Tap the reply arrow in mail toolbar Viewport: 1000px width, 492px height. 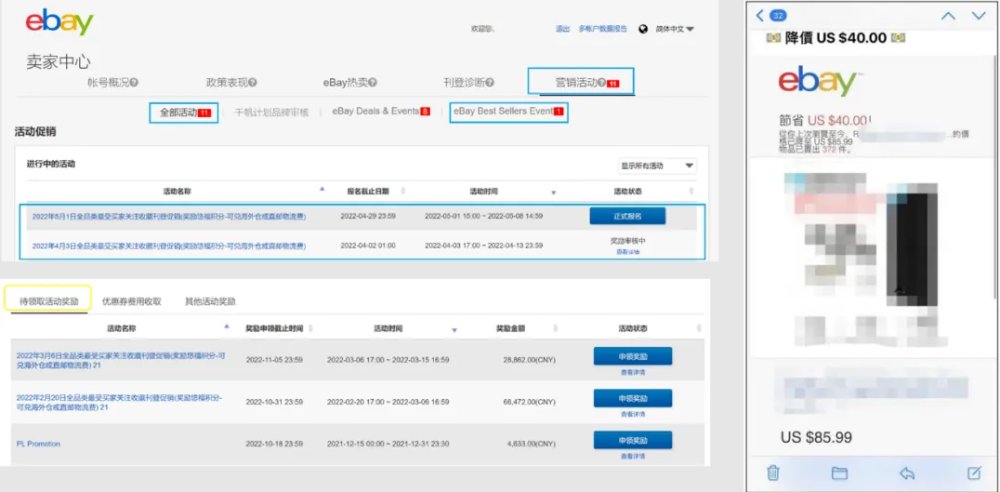click(907, 473)
